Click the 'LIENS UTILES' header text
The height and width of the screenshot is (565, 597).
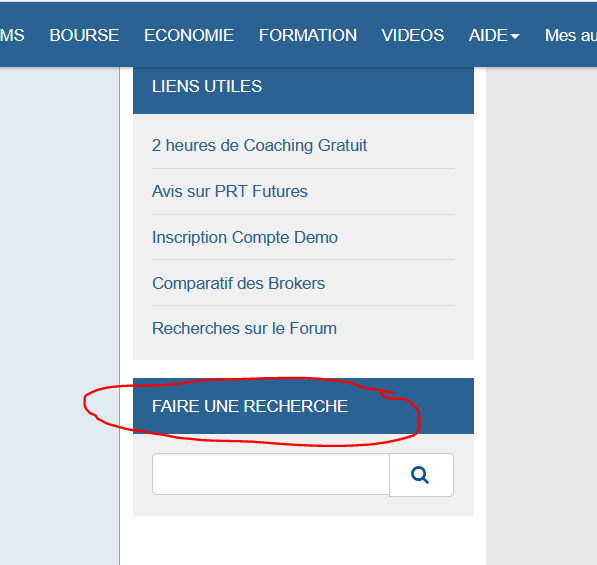pyautogui.click(x=207, y=86)
